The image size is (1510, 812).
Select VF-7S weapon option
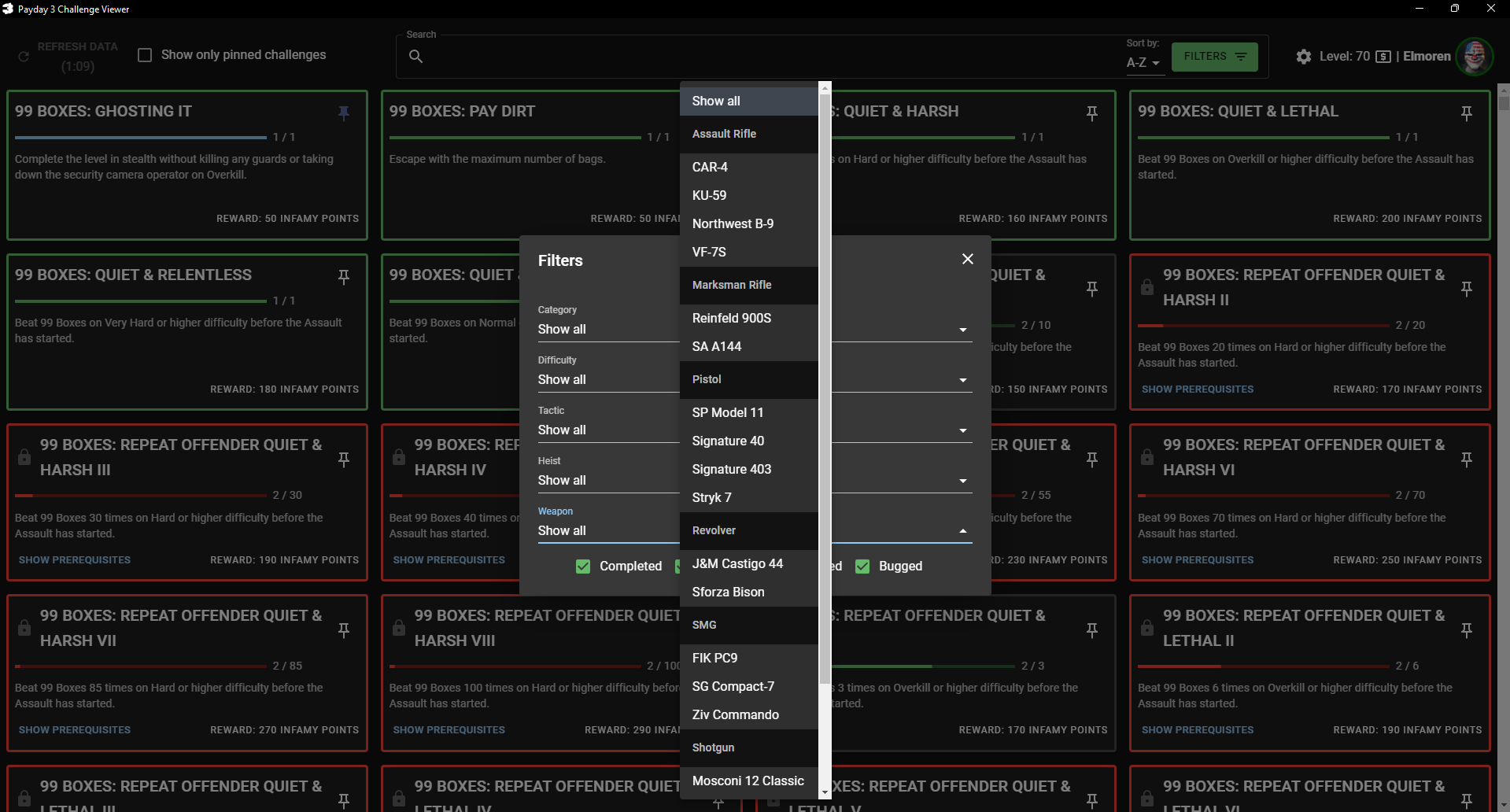click(749, 252)
